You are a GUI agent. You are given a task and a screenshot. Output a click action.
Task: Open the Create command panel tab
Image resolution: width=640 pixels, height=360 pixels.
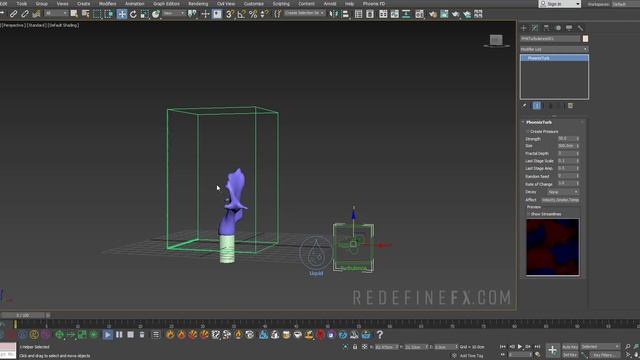coord(524,28)
